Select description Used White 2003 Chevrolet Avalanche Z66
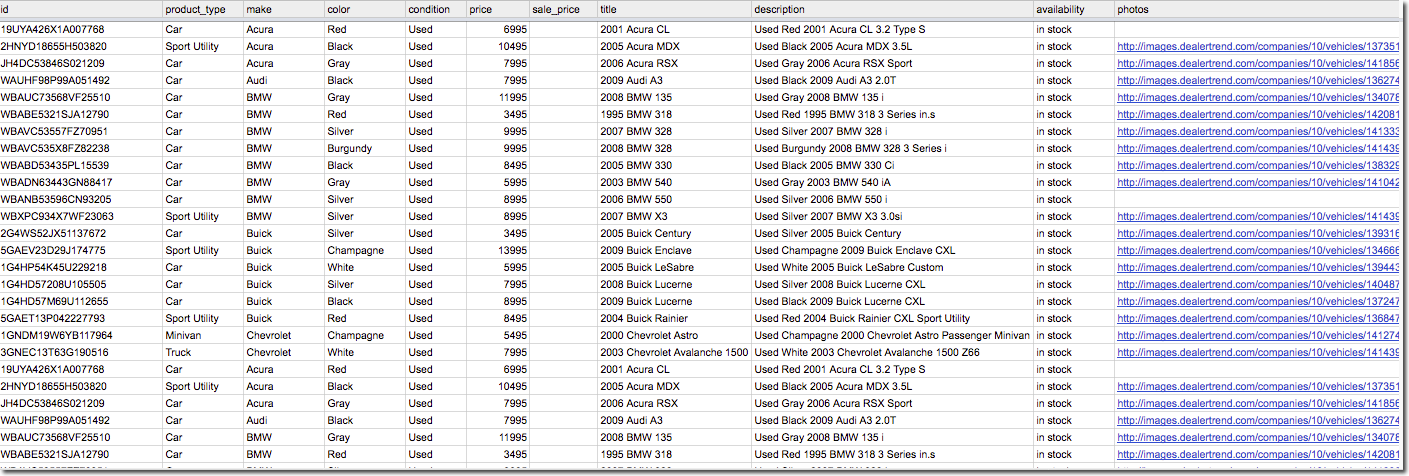This screenshot has width=1409, height=476. click(892, 352)
